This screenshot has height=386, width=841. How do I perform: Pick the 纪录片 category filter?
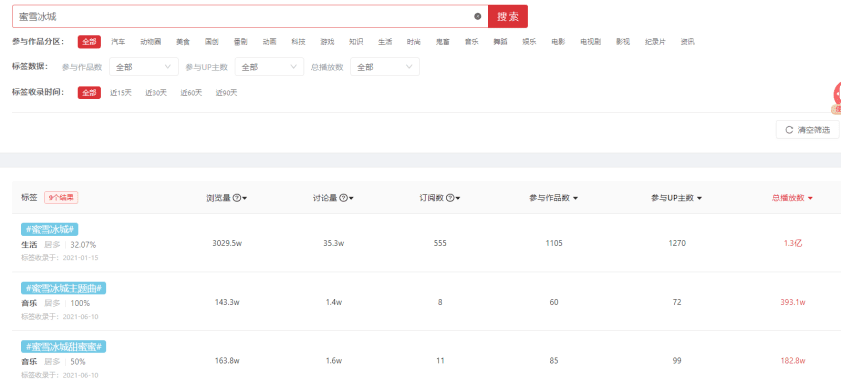pyautogui.click(x=655, y=41)
